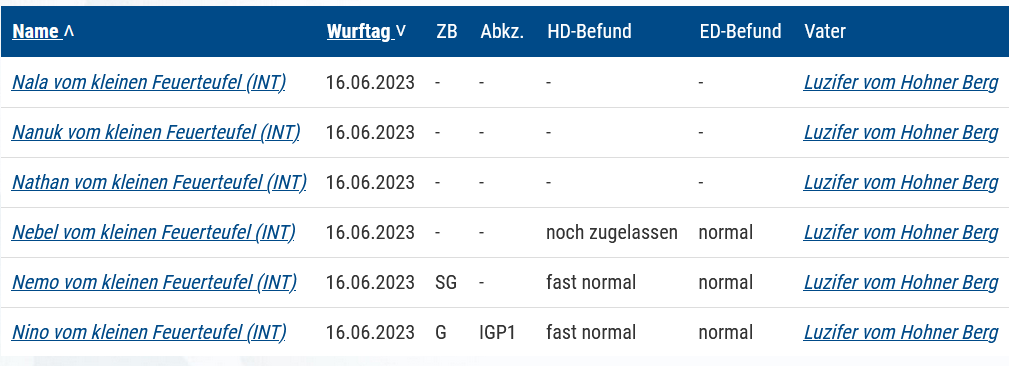Open father Luzifer link in Nanuk row
This screenshot has width=1009, height=366.
point(901,133)
